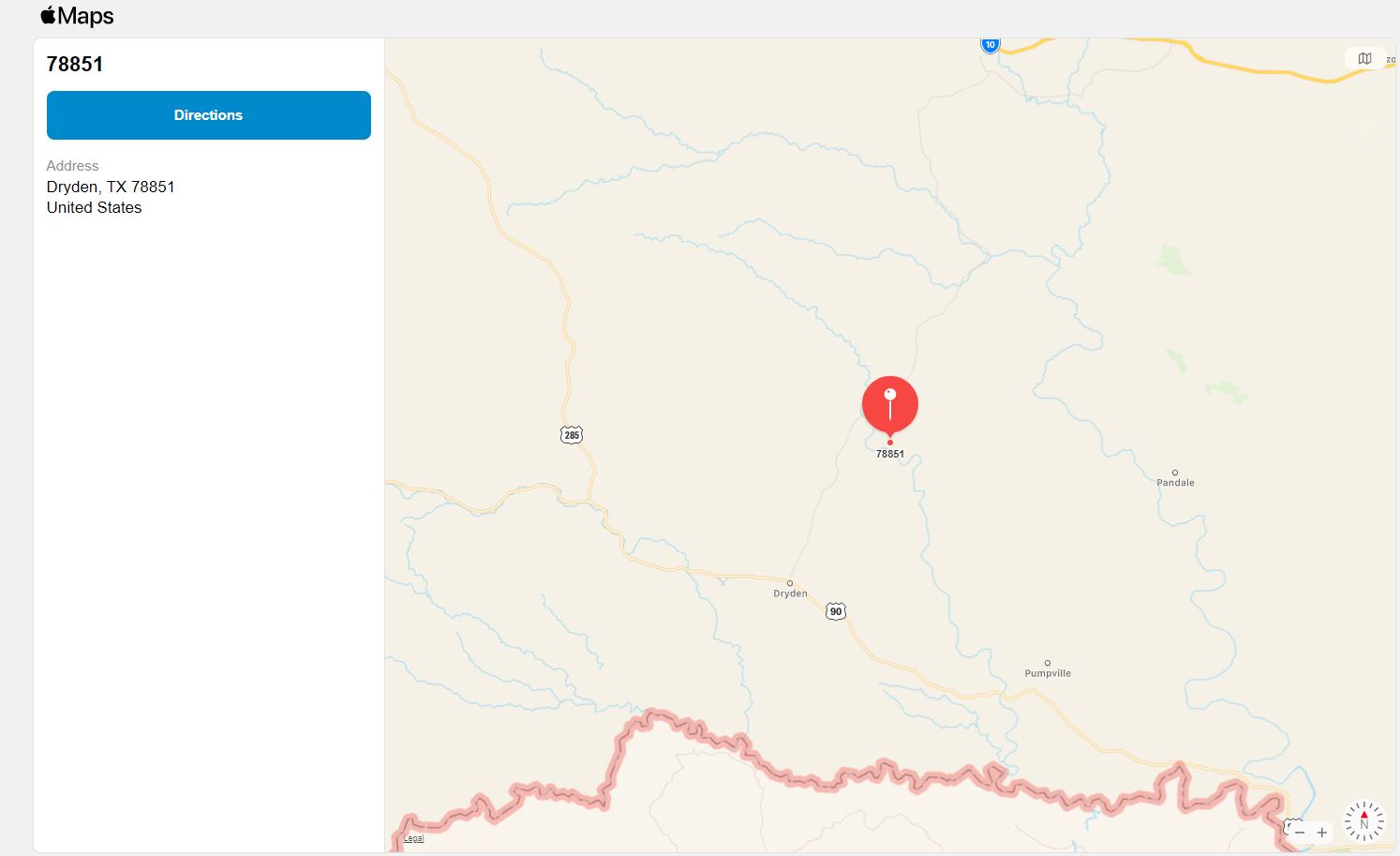Click the US Route 285 shield
Image resolution: width=1400 pixels, height=856 pixels.
pos(572,435)
